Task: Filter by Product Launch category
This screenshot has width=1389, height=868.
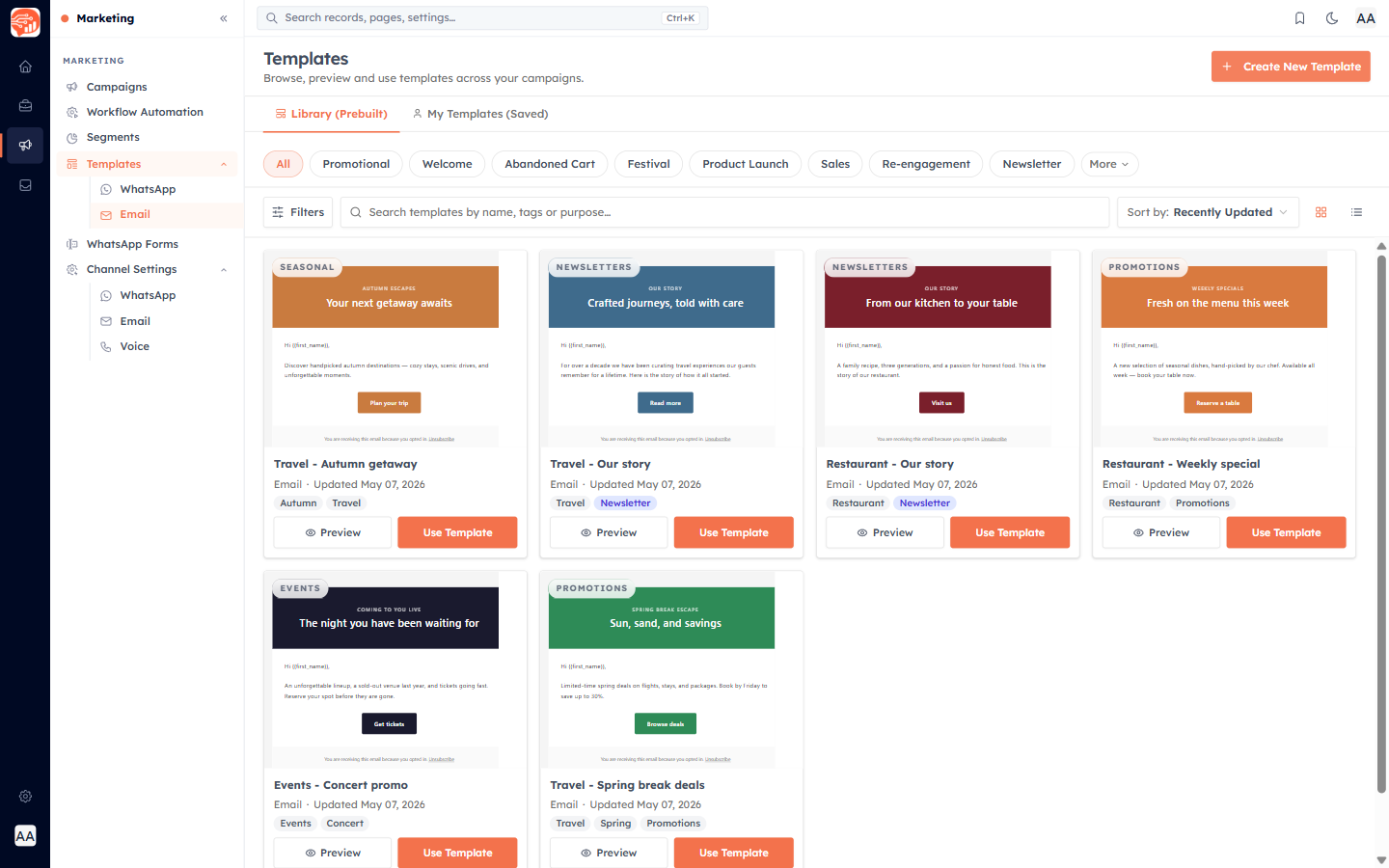Action: coord(746,164)
